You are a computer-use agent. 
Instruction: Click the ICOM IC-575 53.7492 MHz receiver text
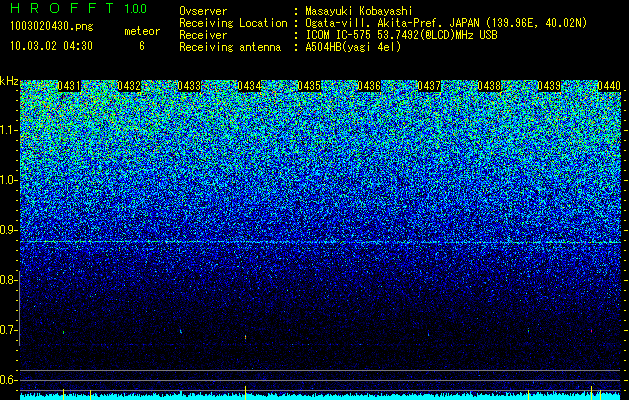point(401,35)
